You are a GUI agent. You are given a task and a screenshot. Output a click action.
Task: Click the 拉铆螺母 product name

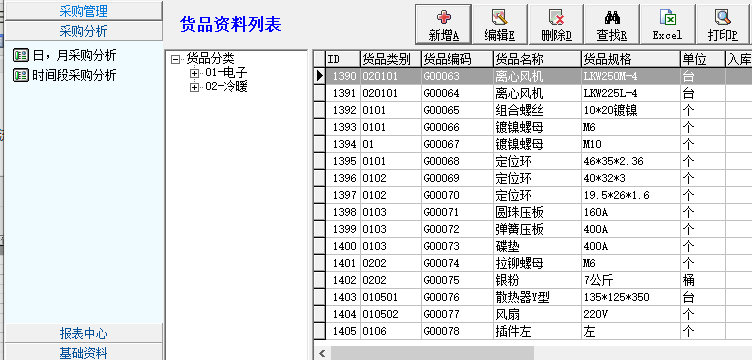point(538,263)
